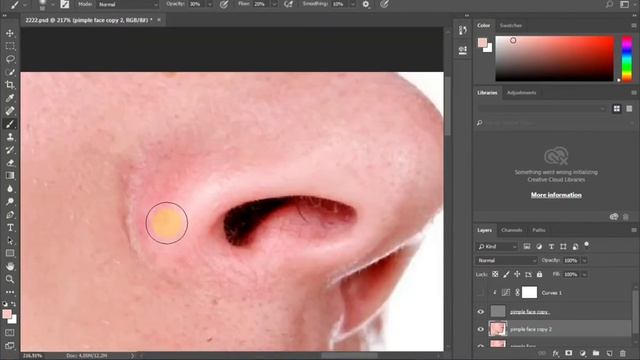This screenshot has height=360, width=640.
Task: Toggle layer filtering on or off
Action: [587, 244]
